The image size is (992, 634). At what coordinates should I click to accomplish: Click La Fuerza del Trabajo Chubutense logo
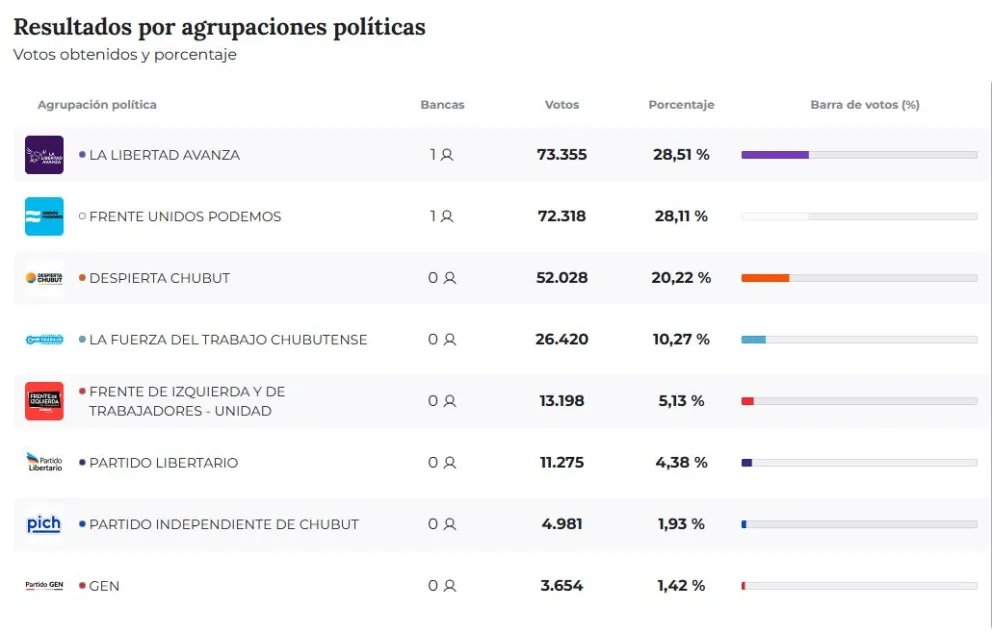(x=44, y=340)
